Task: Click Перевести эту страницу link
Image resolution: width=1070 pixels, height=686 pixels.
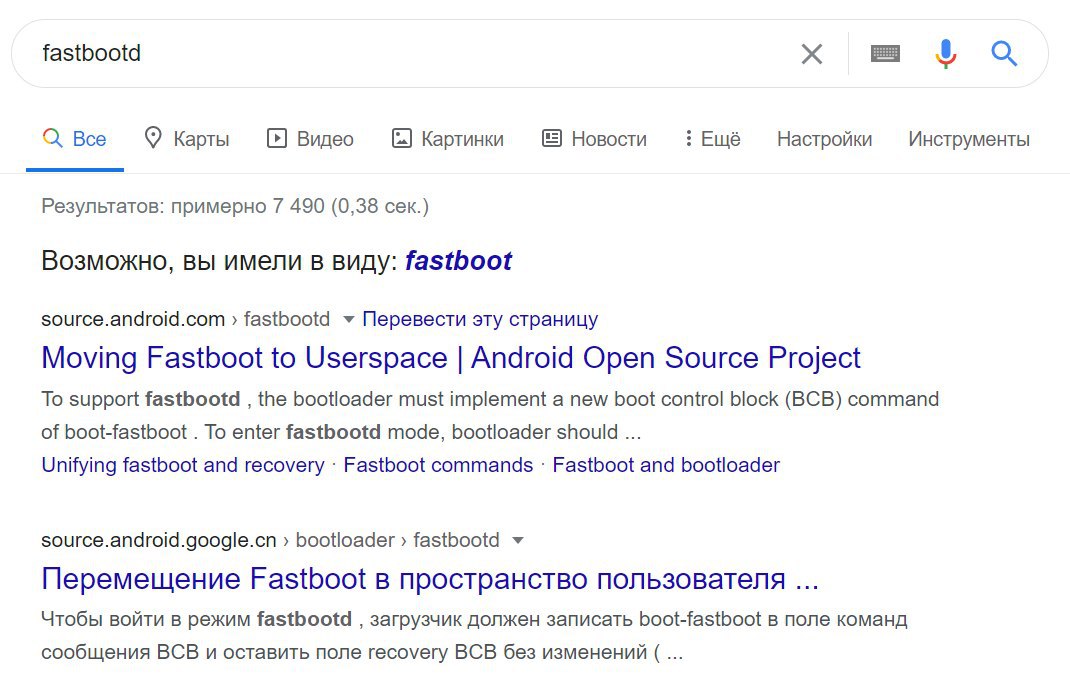Action: (x=480, y=319)
